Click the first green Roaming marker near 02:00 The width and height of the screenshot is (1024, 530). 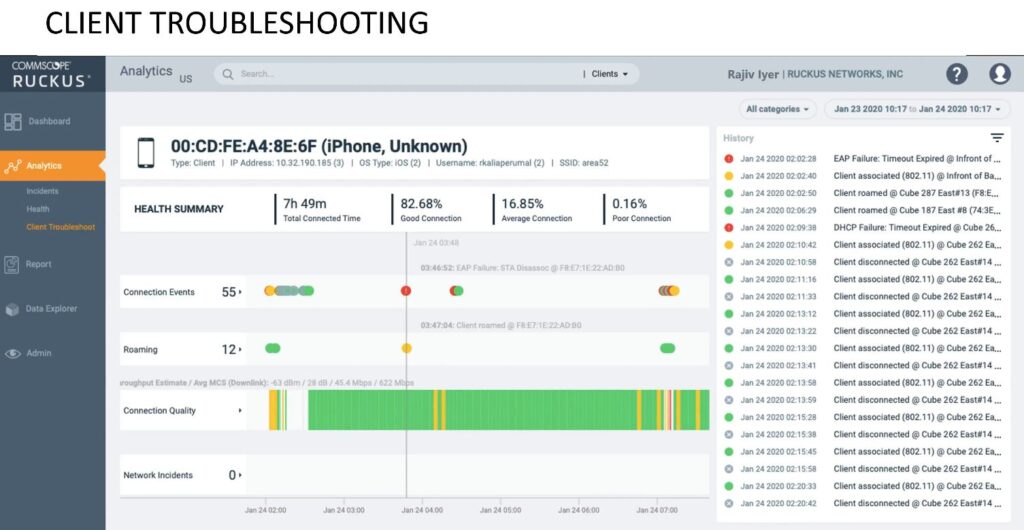click(273, 349)
